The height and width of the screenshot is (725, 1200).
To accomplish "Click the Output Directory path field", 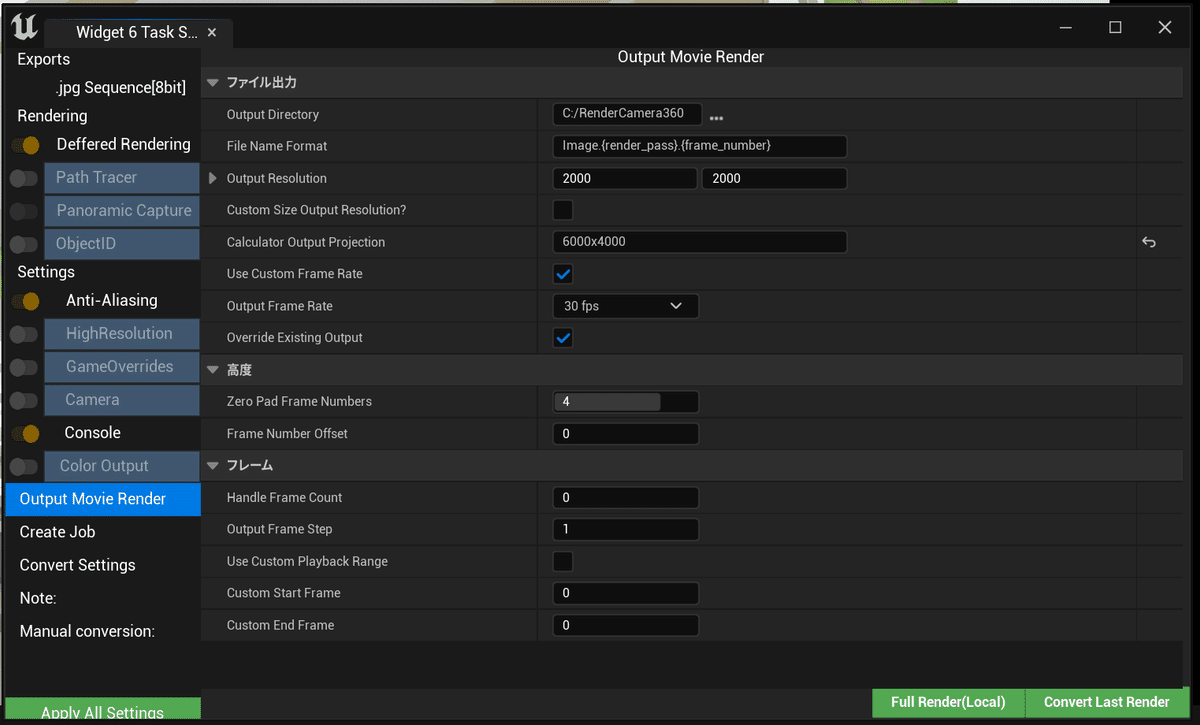I will tap(627, 114).
